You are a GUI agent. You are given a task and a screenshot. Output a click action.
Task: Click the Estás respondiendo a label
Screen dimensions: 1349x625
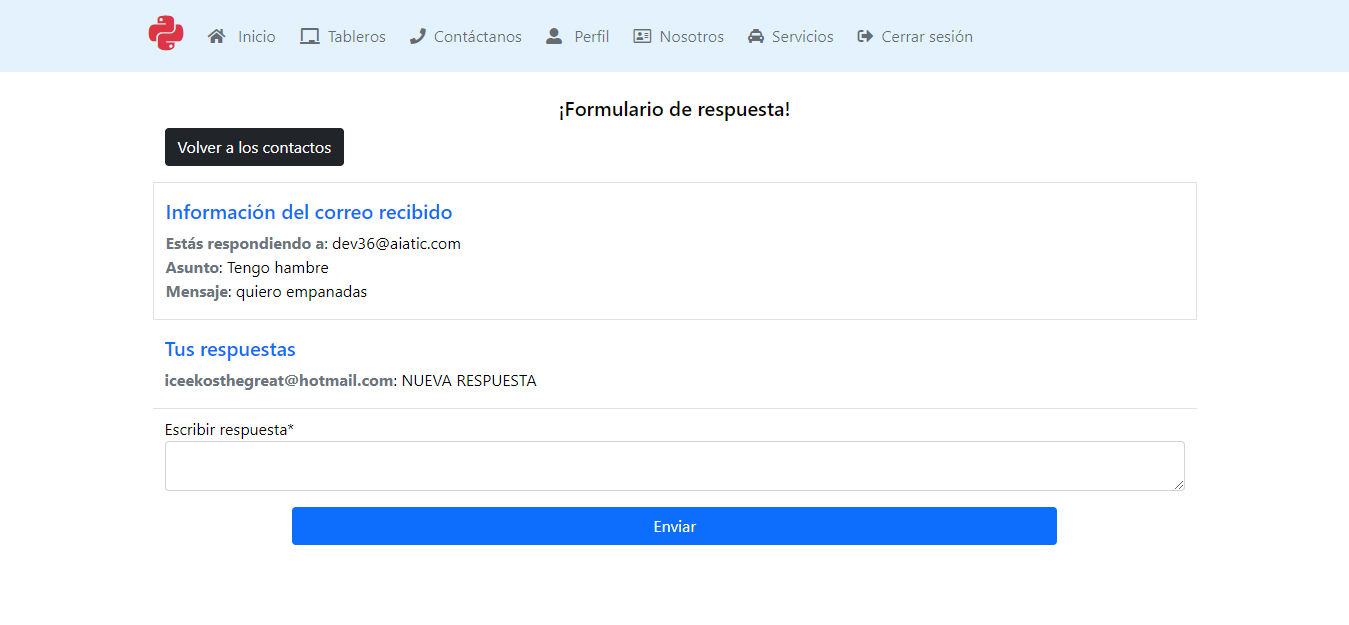245,244
